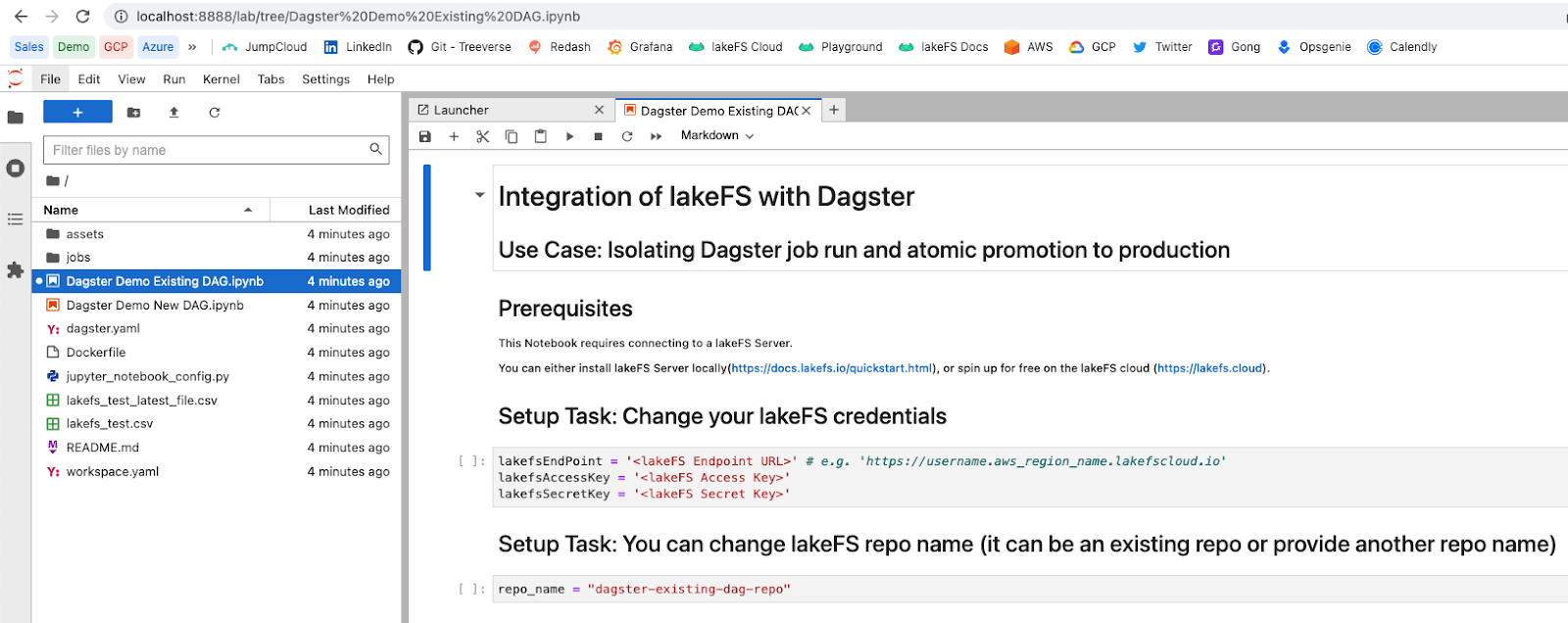Screen dimensions: 1568x623
Task: Select the assets folder
Action: (217, 234)
